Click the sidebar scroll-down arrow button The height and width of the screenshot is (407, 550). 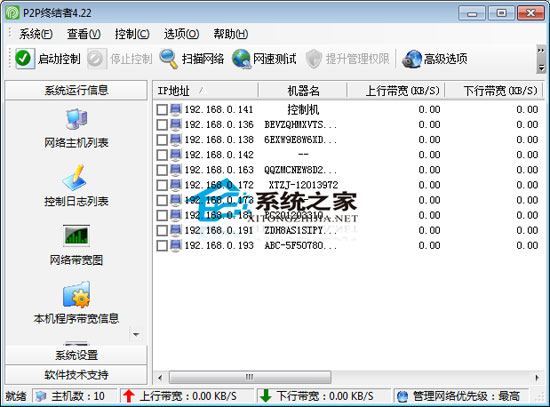[x=136, y=334]
